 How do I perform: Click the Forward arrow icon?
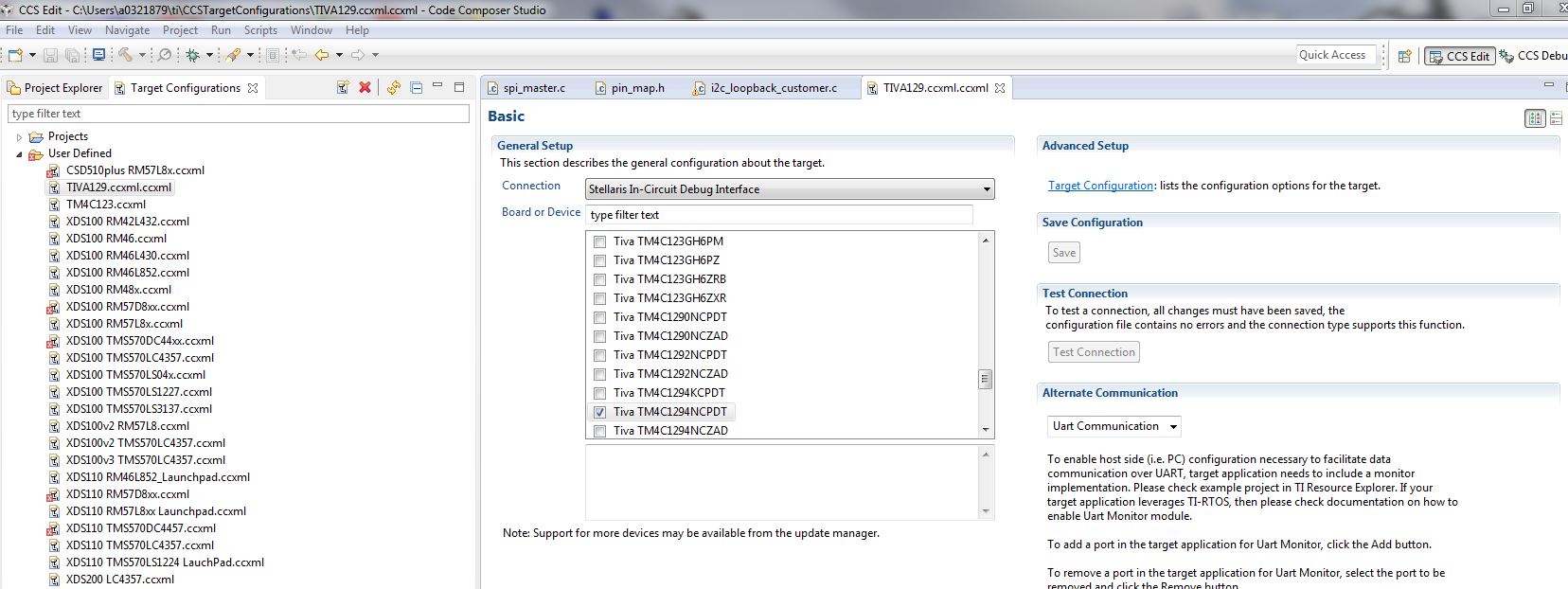[x=358, y=55]
